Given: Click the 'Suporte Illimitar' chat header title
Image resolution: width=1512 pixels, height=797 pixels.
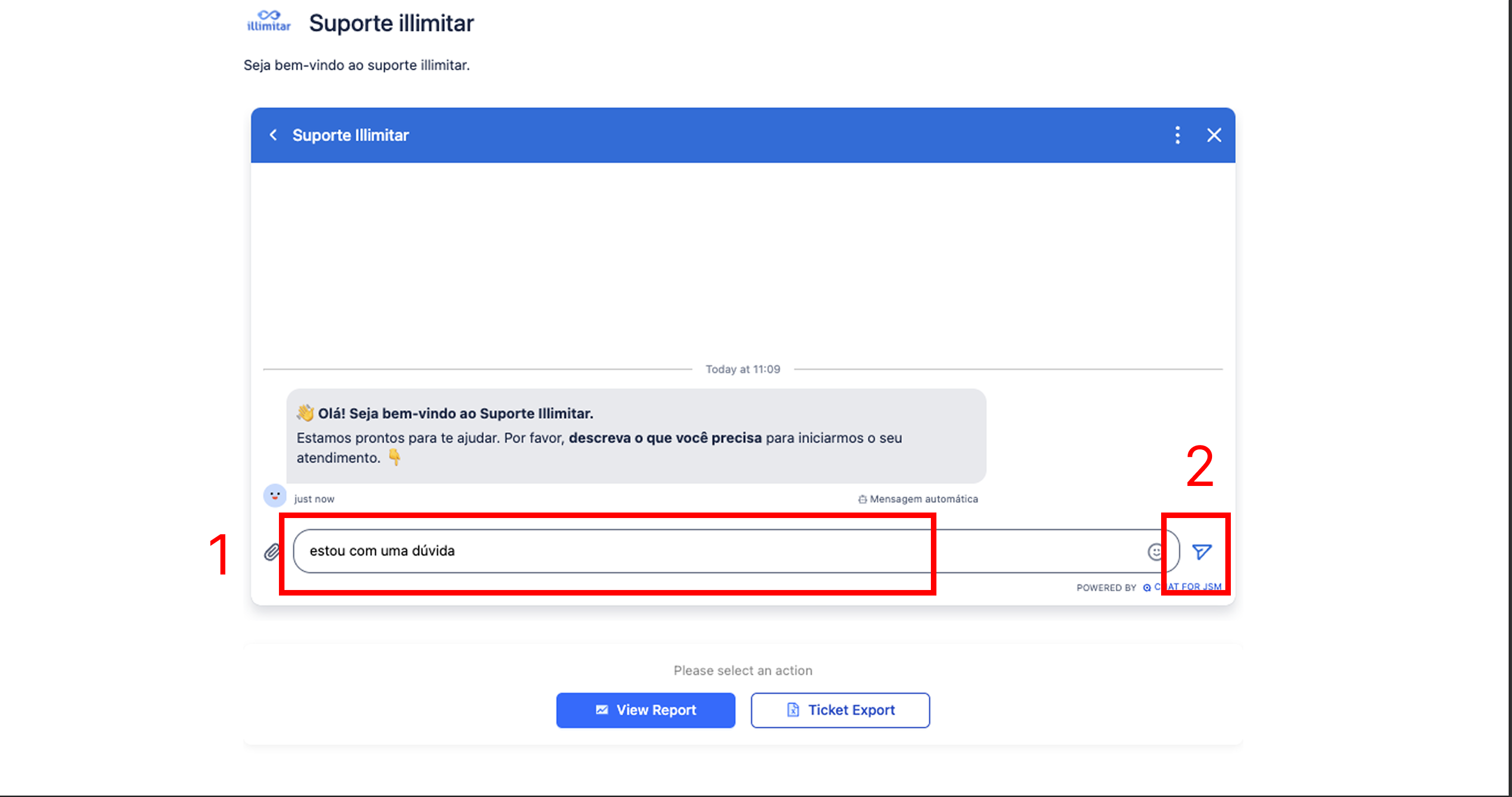Looking at the screenshot, I should pyautogui.click(x=350, y=135).
